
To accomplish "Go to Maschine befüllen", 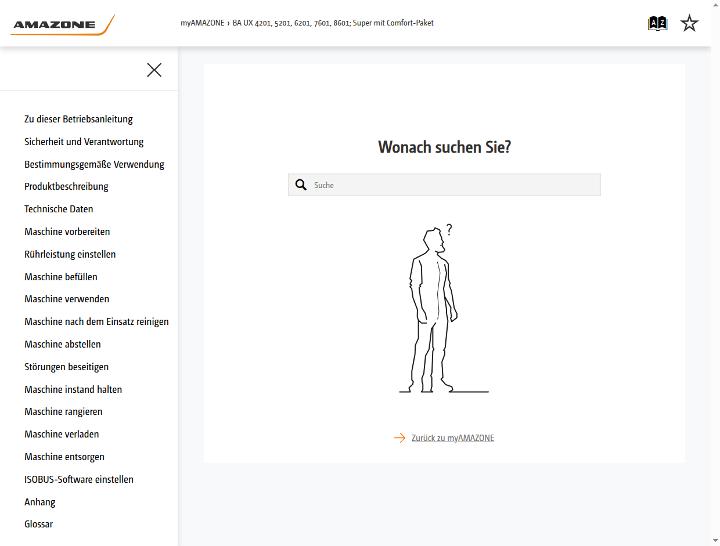I will point(61,276).
